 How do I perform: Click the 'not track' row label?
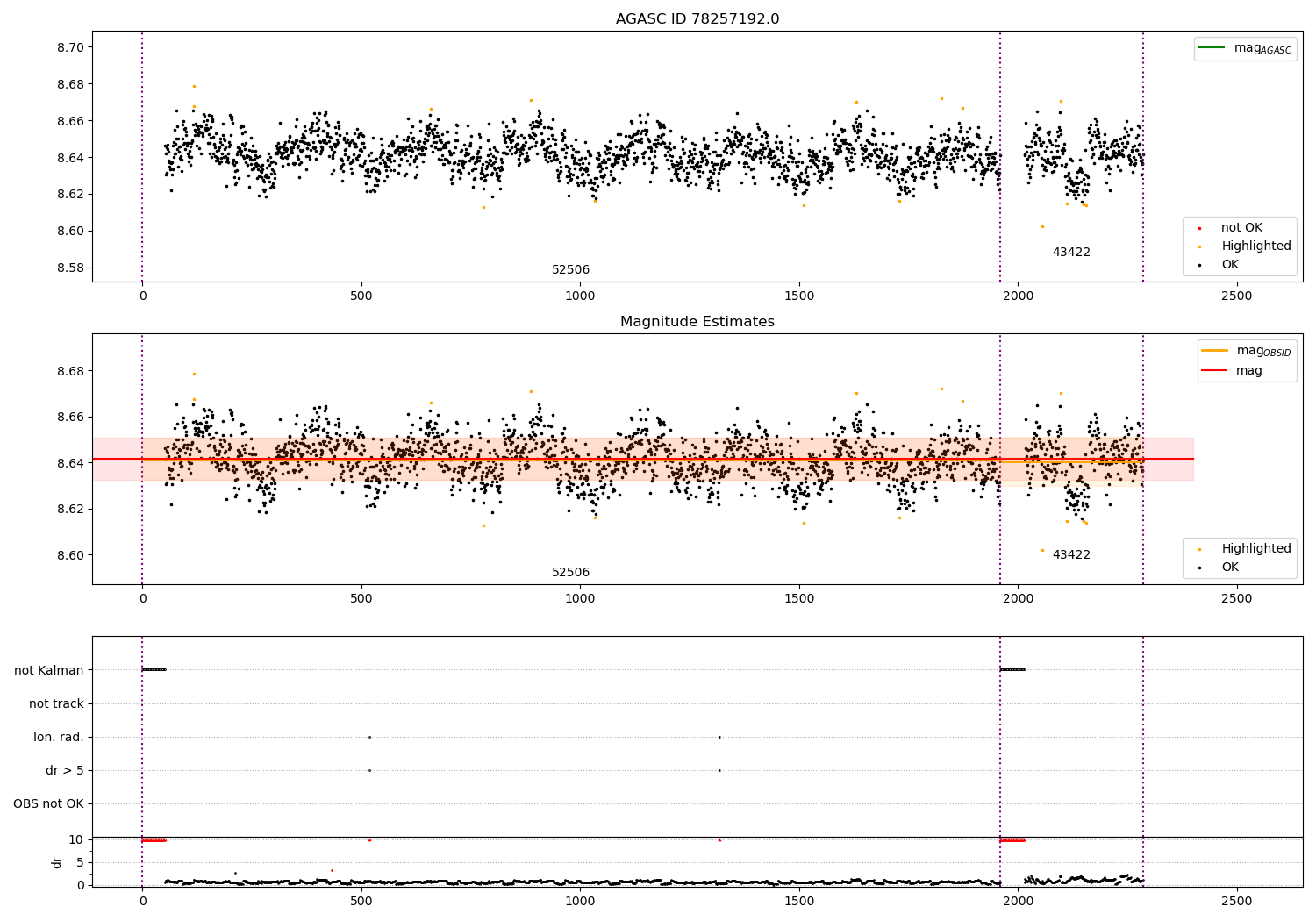[56, 704]
